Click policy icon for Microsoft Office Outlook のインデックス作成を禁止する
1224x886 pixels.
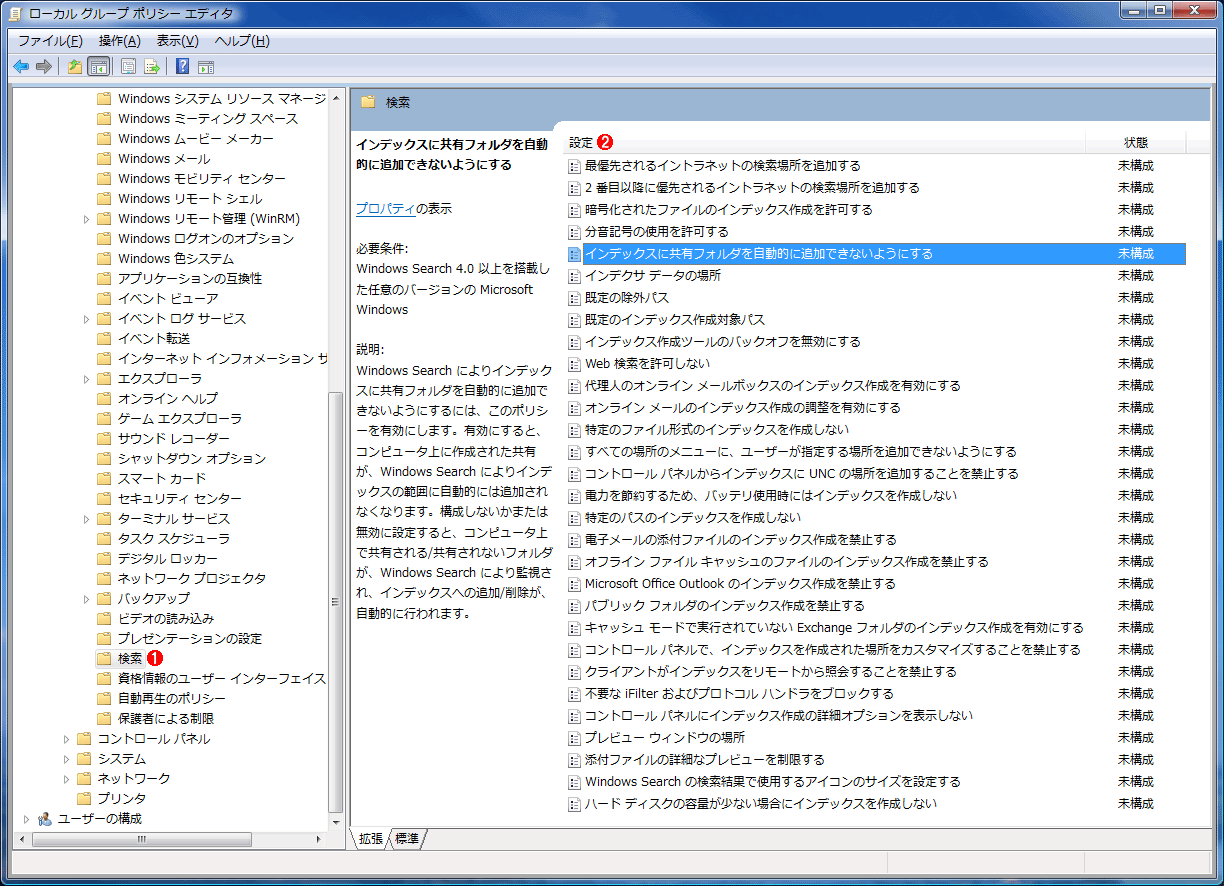click(574, 584)
